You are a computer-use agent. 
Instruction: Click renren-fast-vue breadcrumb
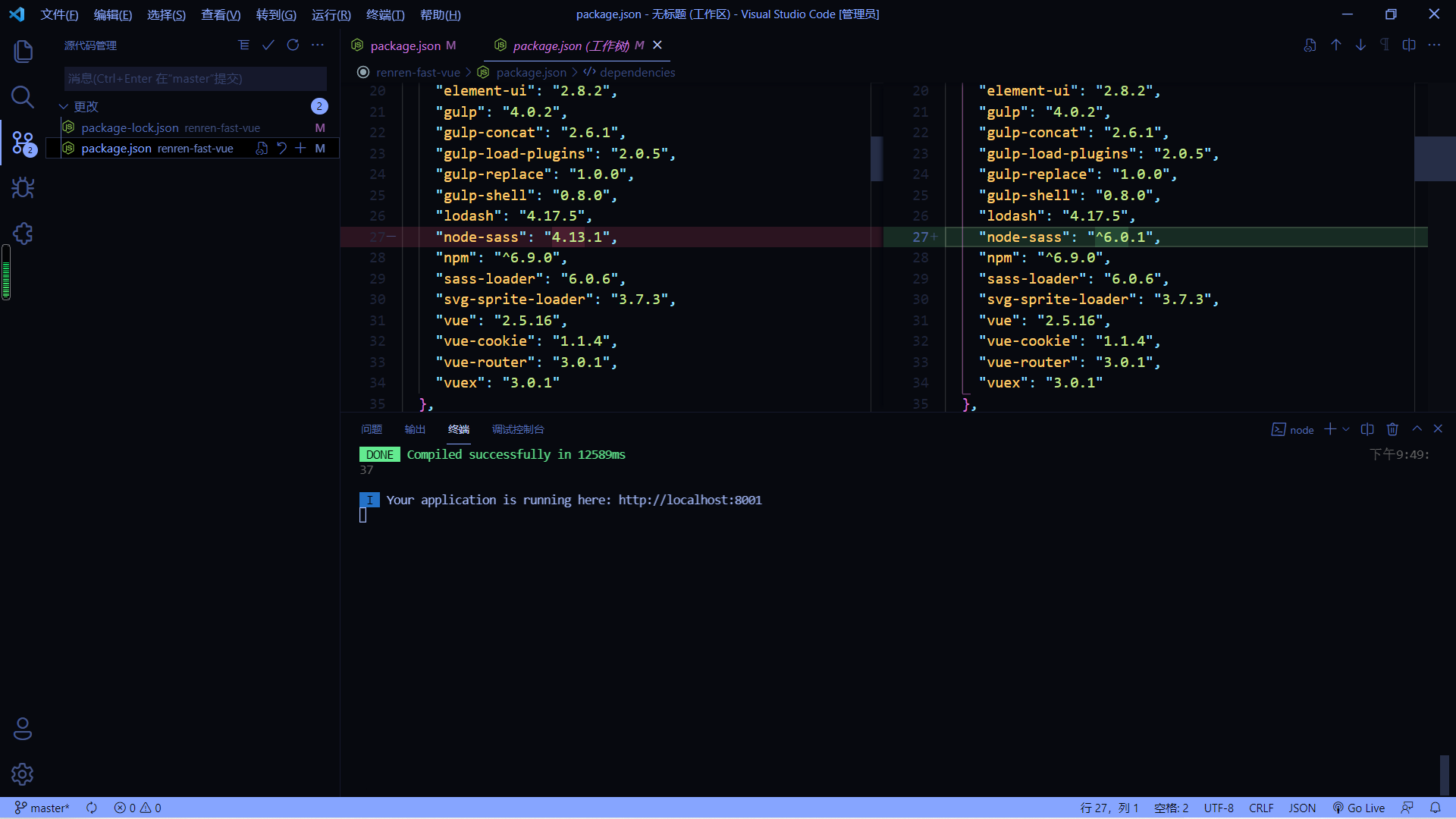[x=418, y=72]
